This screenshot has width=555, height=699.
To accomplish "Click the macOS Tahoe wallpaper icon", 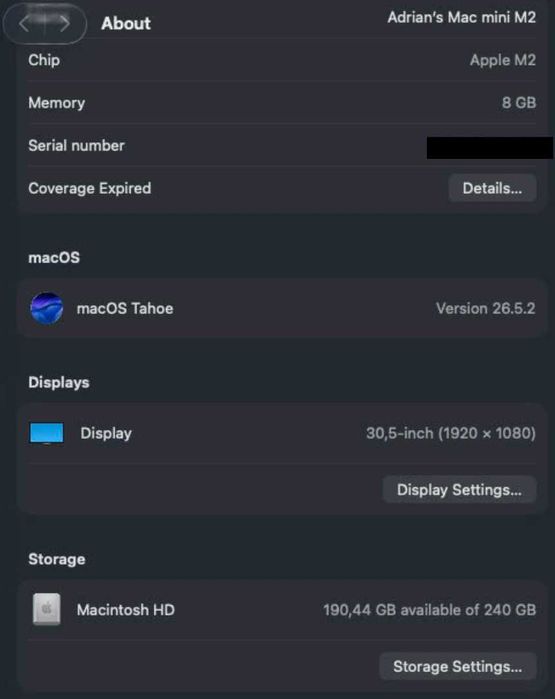I will [46, 308].
